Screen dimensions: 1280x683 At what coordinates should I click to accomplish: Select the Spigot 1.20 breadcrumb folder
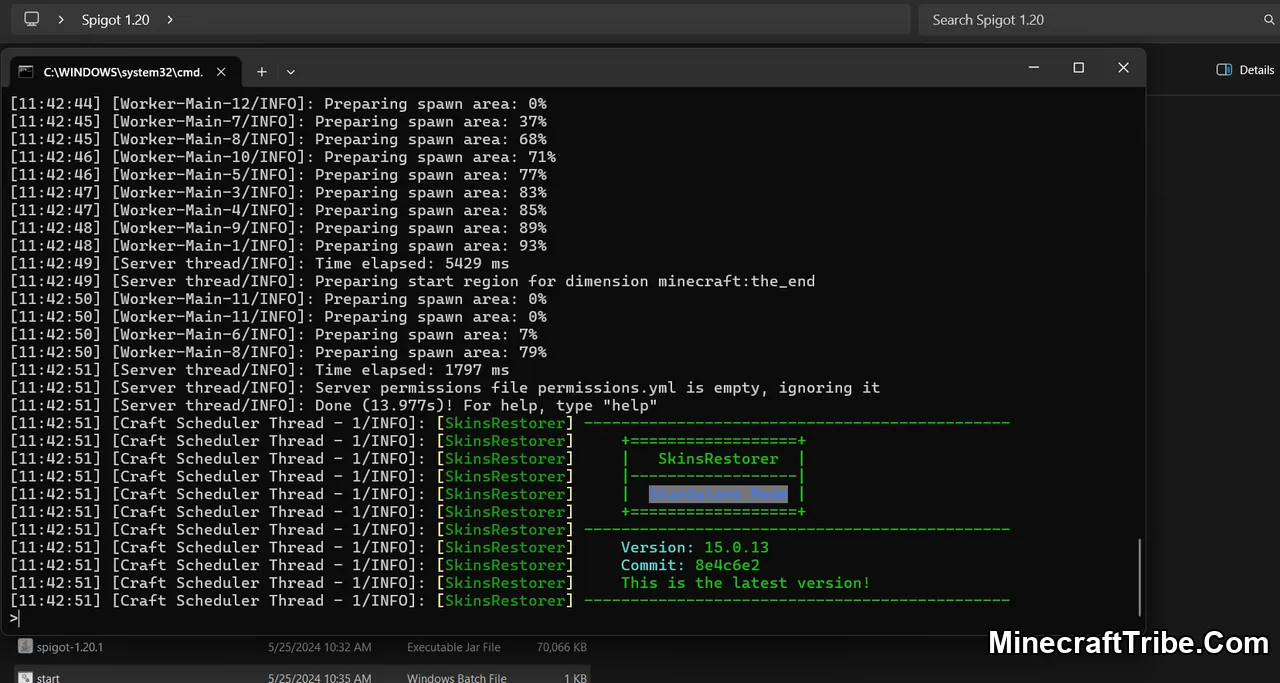pos(115,19)
